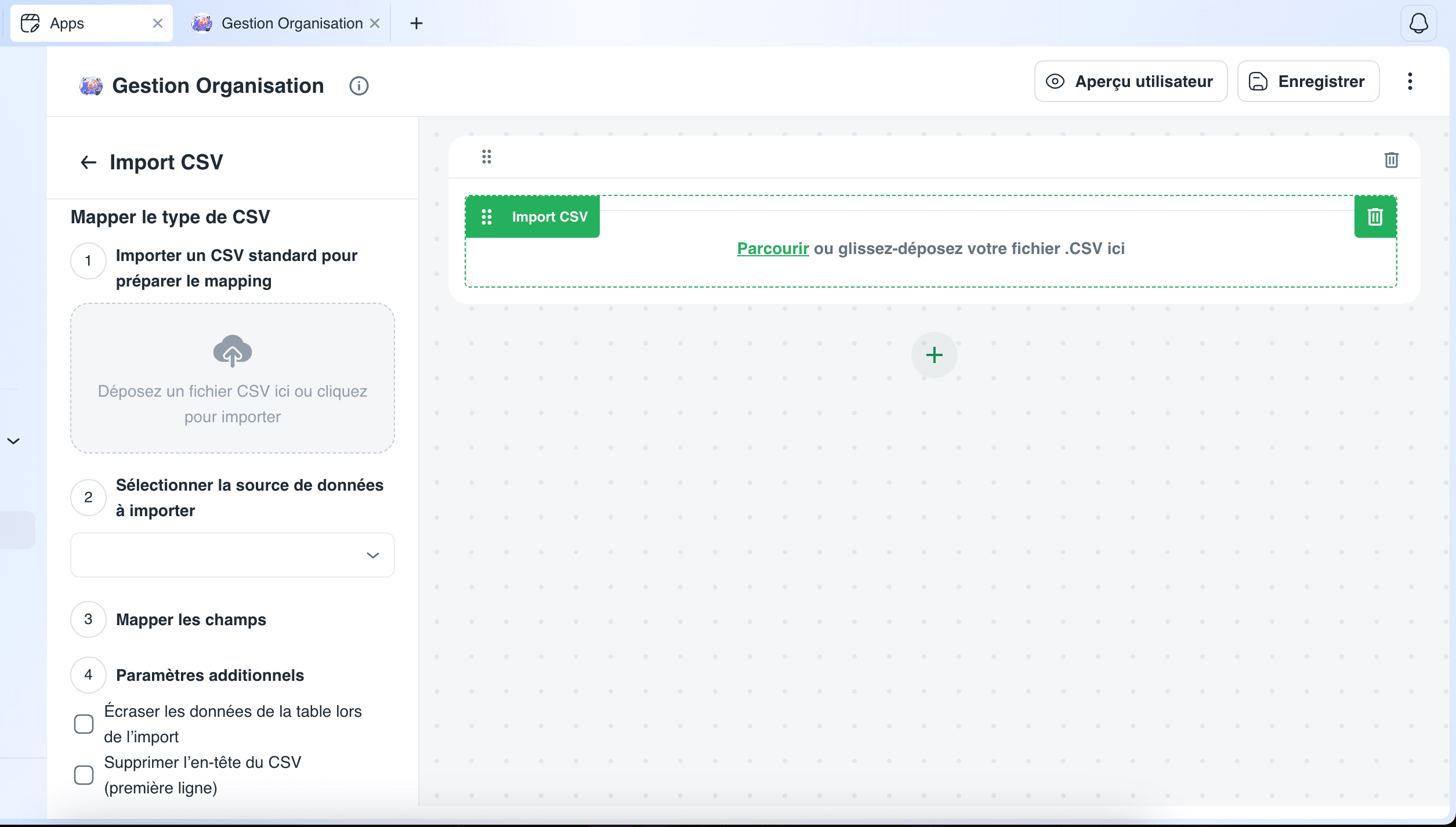Screen dimensions: 1456x827
Task: Expand the left sidebar chevron
Action: [13, 441]
